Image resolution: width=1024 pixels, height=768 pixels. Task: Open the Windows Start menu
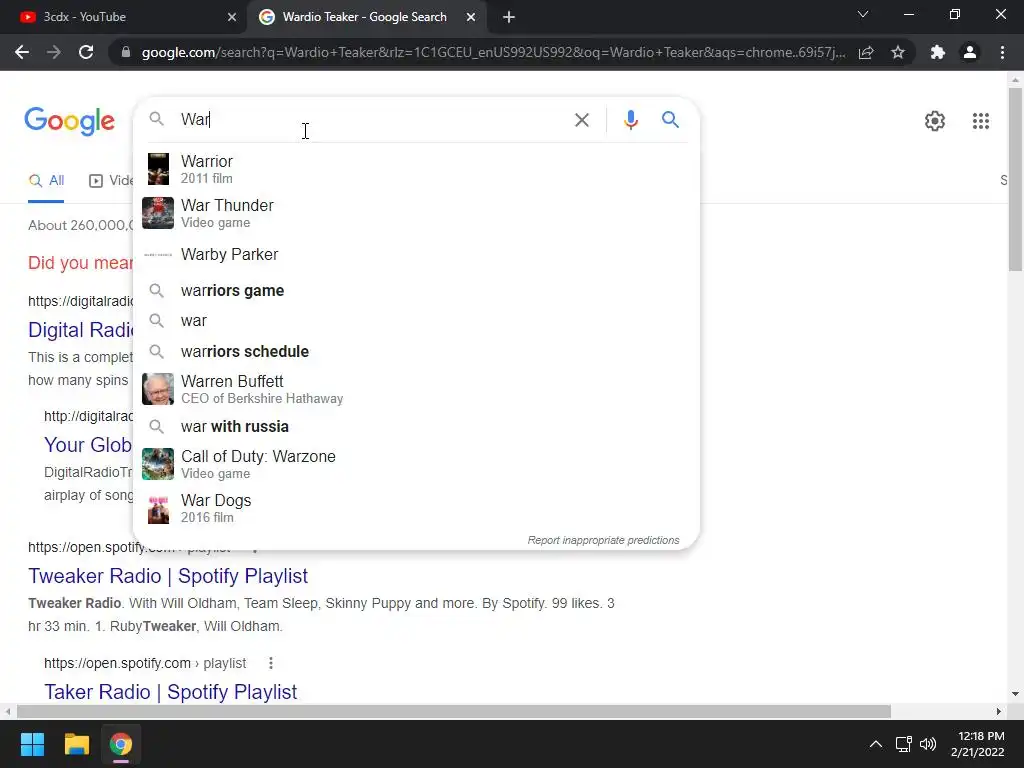coord(32,744)
